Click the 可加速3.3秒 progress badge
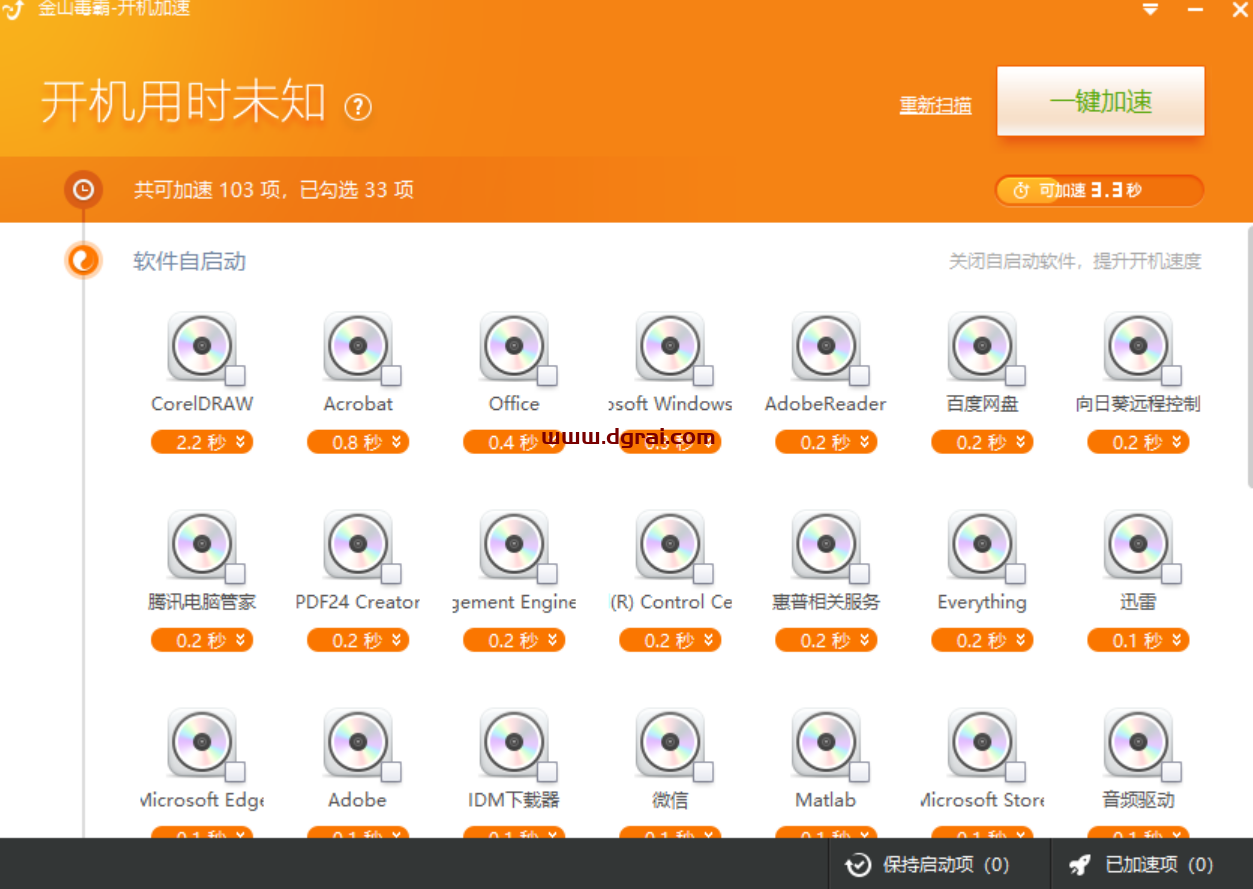 pos(1099,190)
